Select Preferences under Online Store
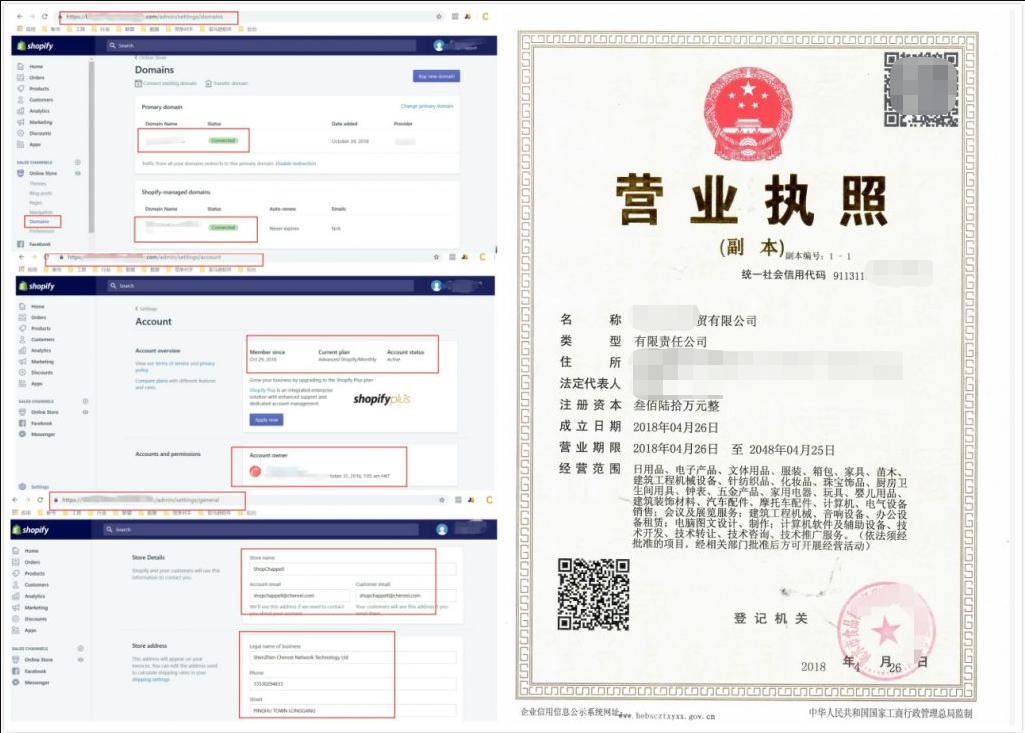Viewport: 1025px width, 733px height. [42, 231]
